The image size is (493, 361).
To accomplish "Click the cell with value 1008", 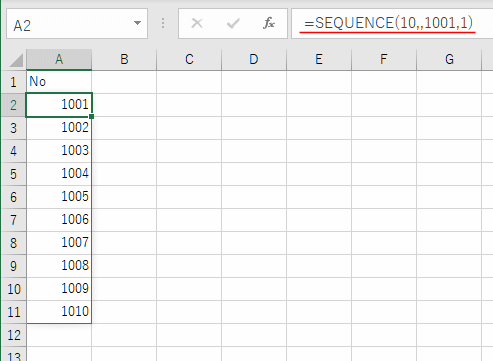I will 59,266.
